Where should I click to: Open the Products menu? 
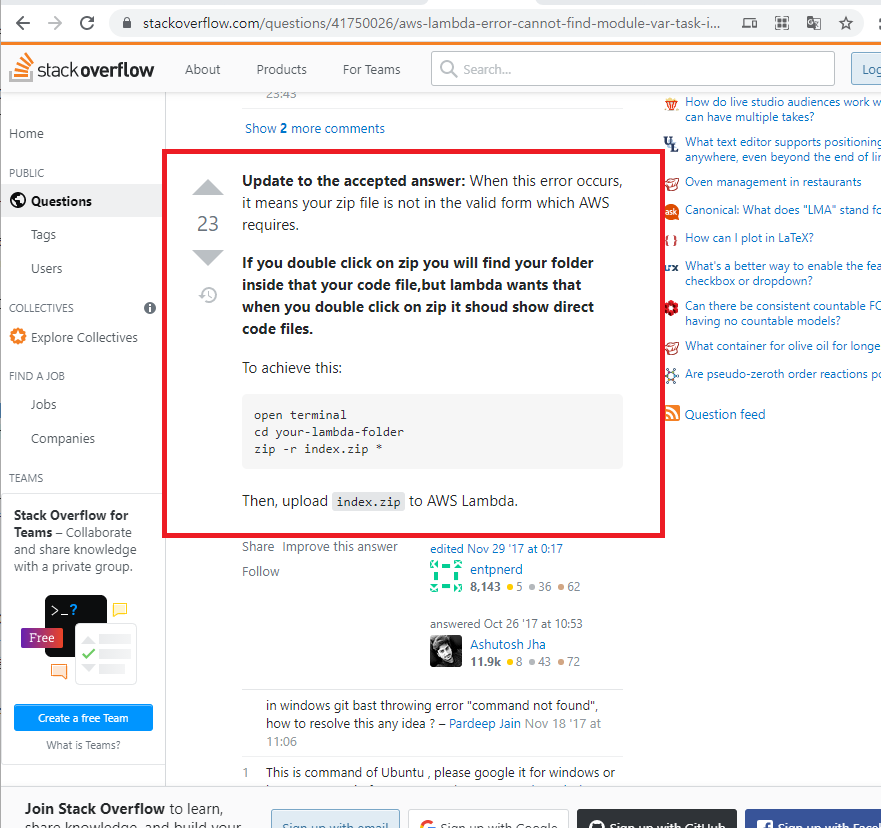click(281, 69)
